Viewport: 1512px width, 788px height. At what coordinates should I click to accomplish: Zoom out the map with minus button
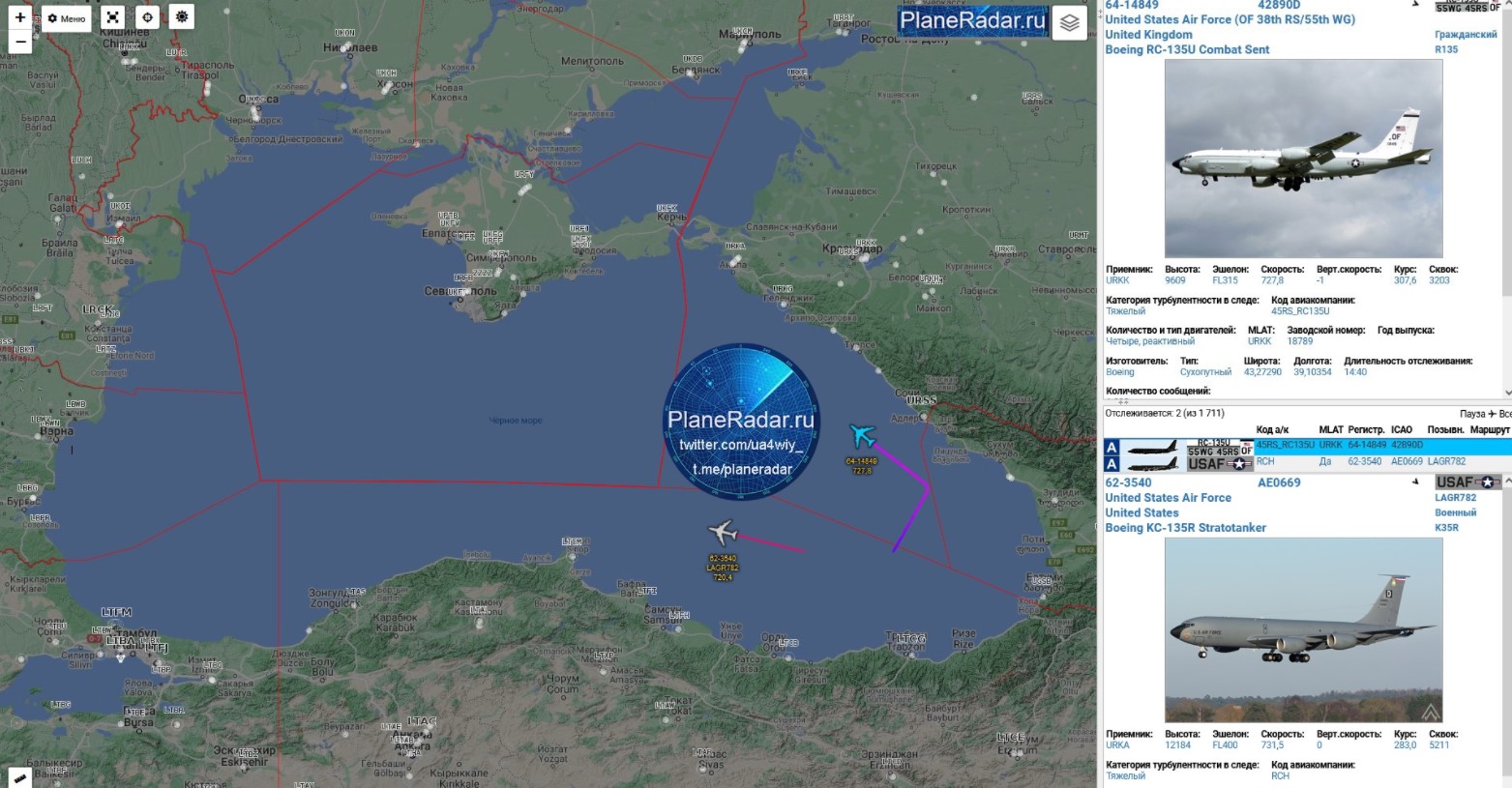tap(20, 42)
